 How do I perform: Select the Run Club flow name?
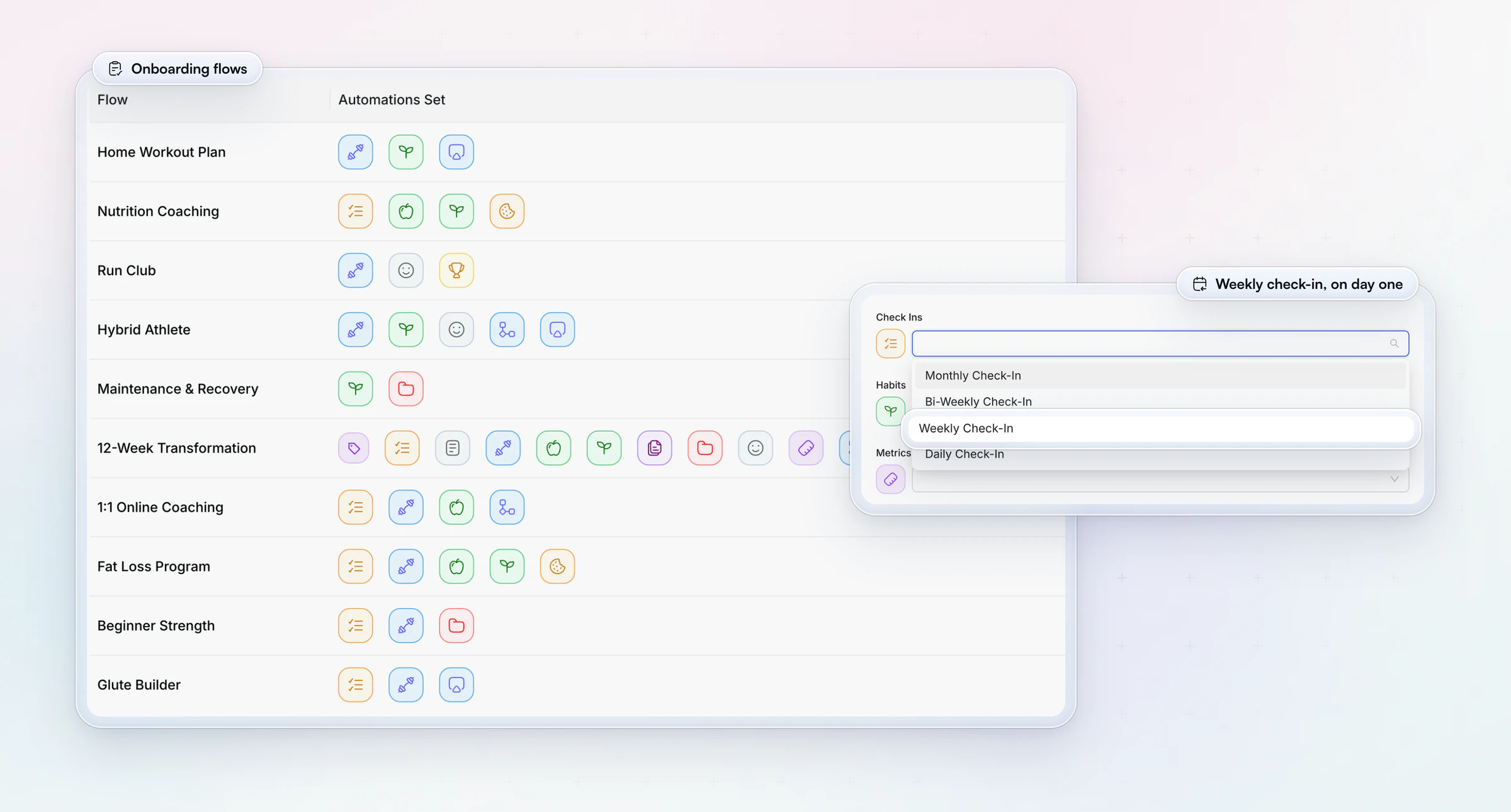[126, 270]
